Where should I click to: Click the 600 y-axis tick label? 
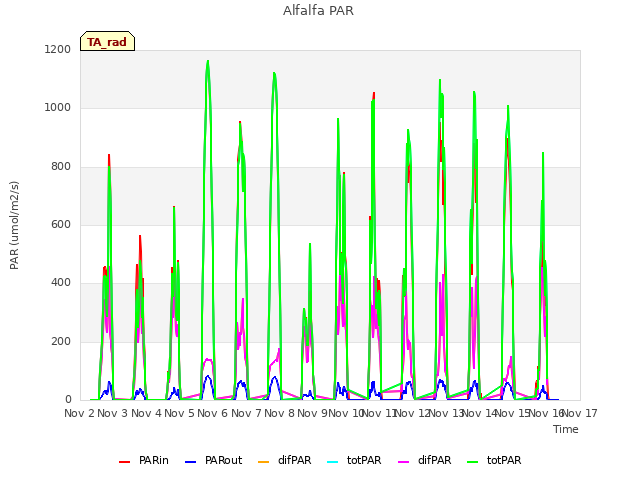click(x=61, y=224)
